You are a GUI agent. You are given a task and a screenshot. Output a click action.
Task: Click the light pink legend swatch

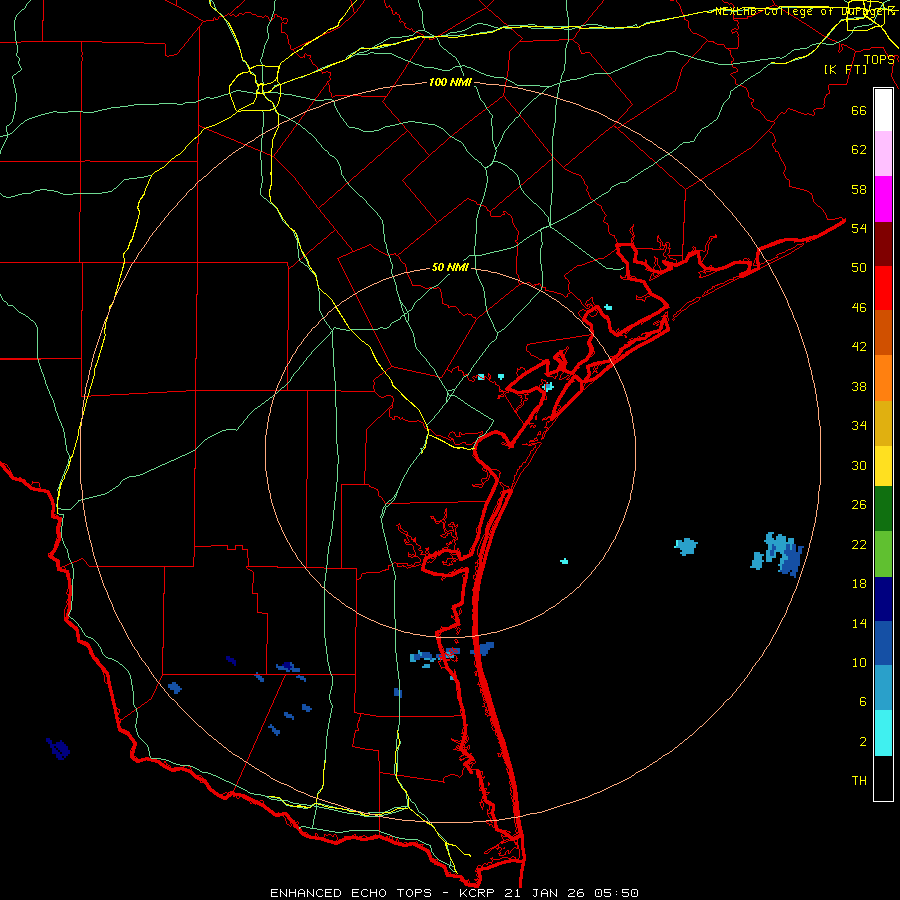pos(883,153)
